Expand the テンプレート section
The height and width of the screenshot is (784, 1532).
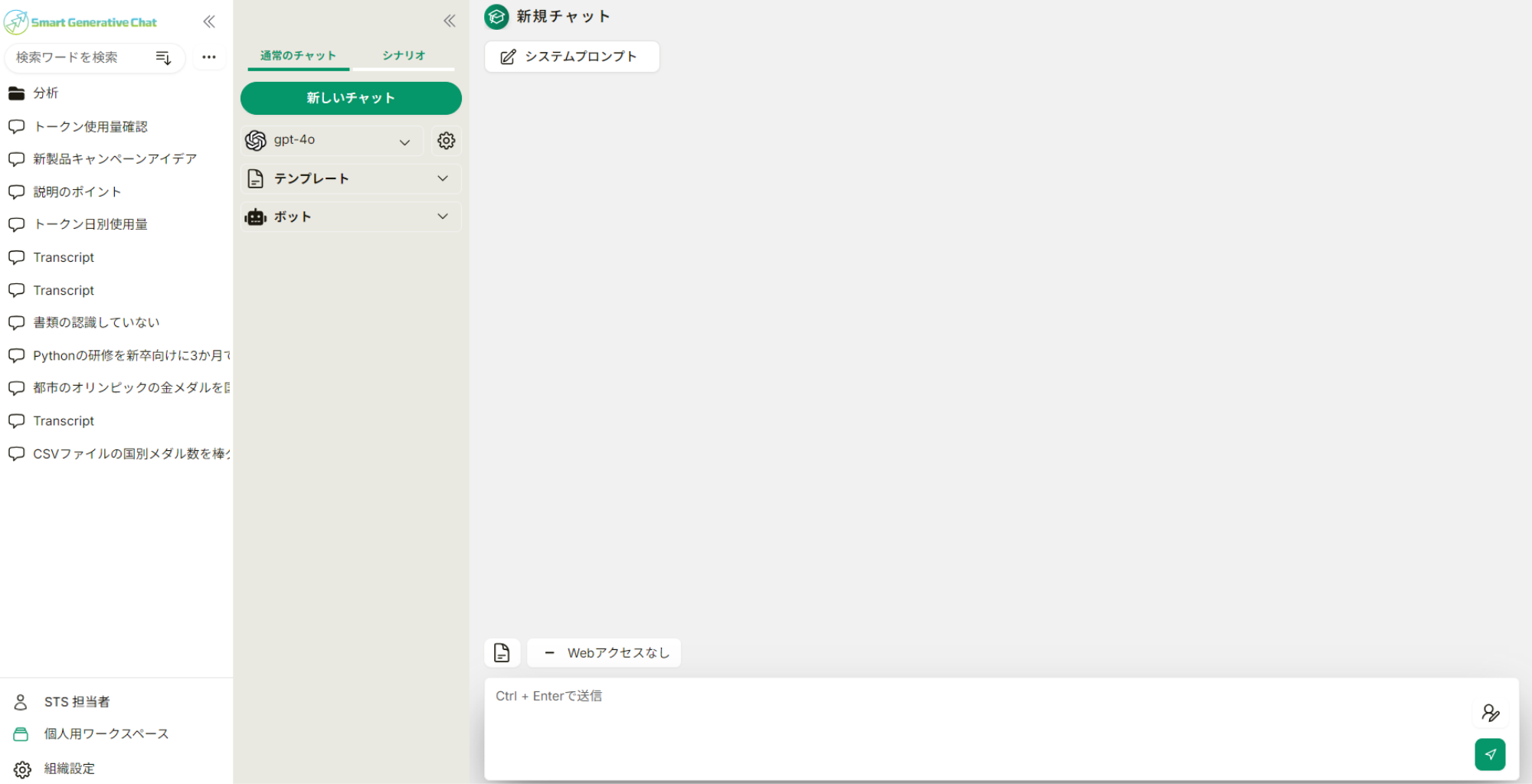[x=351, y=178]
